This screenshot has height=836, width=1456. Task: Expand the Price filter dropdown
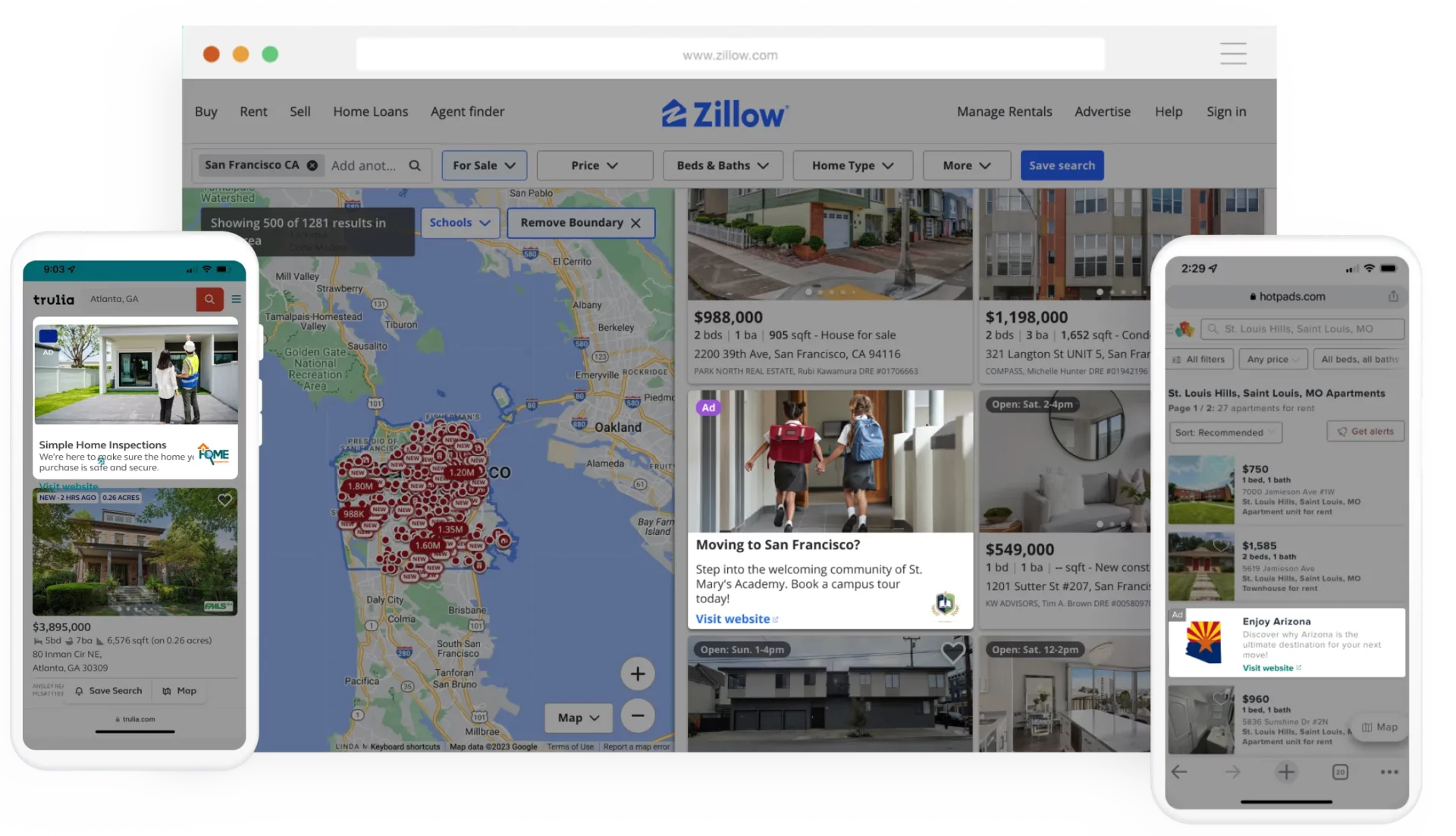point(595,165)
